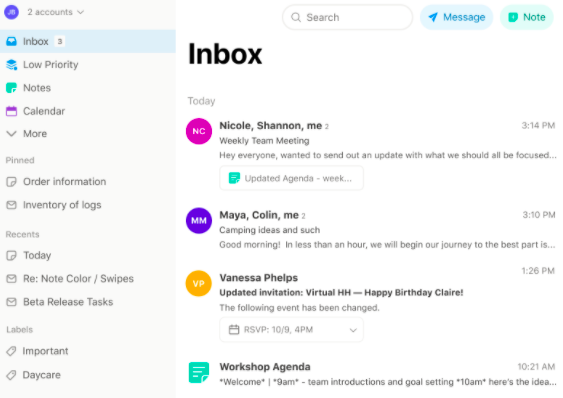Click the VP avatar for Vanessa Phelps
The height and width of the screenshot is (398, 563).
coord(199,283)
